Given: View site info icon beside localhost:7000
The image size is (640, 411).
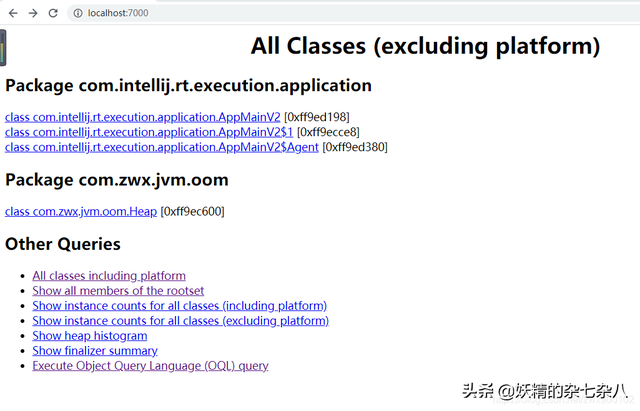Looking at the screenshot, I should click(x=78, y=13).
